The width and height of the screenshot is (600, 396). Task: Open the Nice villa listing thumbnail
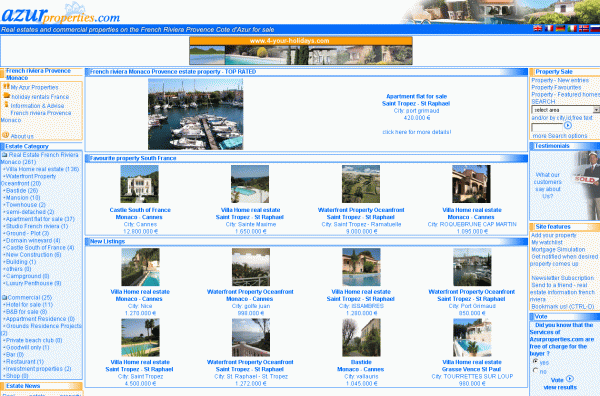(140, 267)
